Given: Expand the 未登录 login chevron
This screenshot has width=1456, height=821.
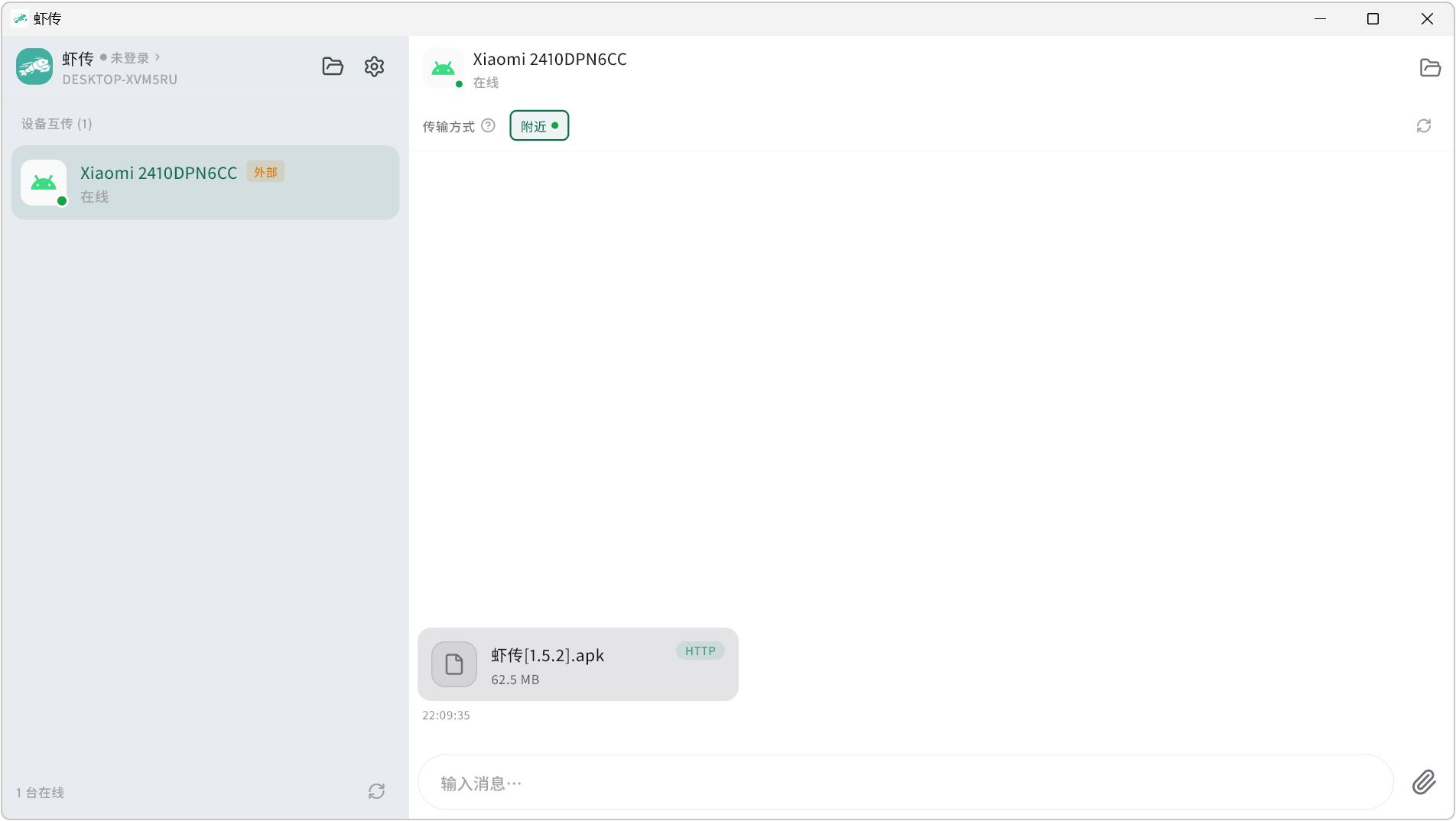Looking at the screenshot, I should (158, 57).
